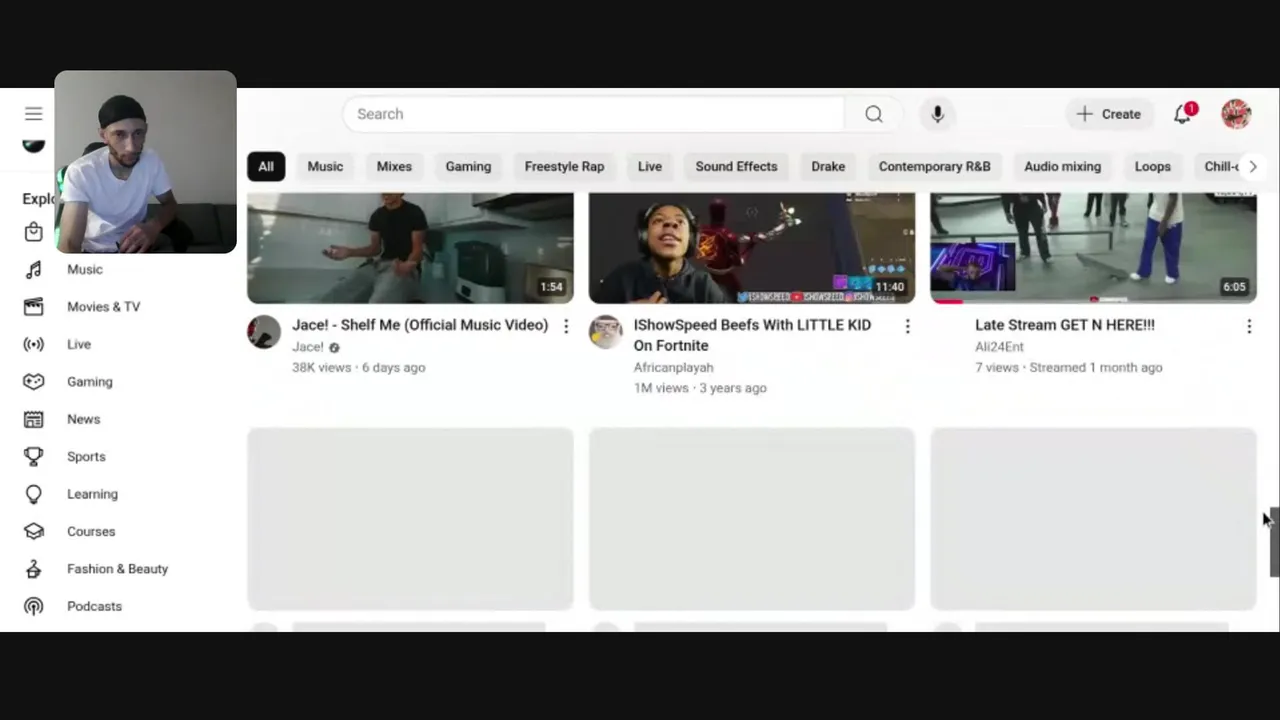This screenshot has width=1280, height=720.
Task: Select the Music filter chip
Action: [325, 166]
